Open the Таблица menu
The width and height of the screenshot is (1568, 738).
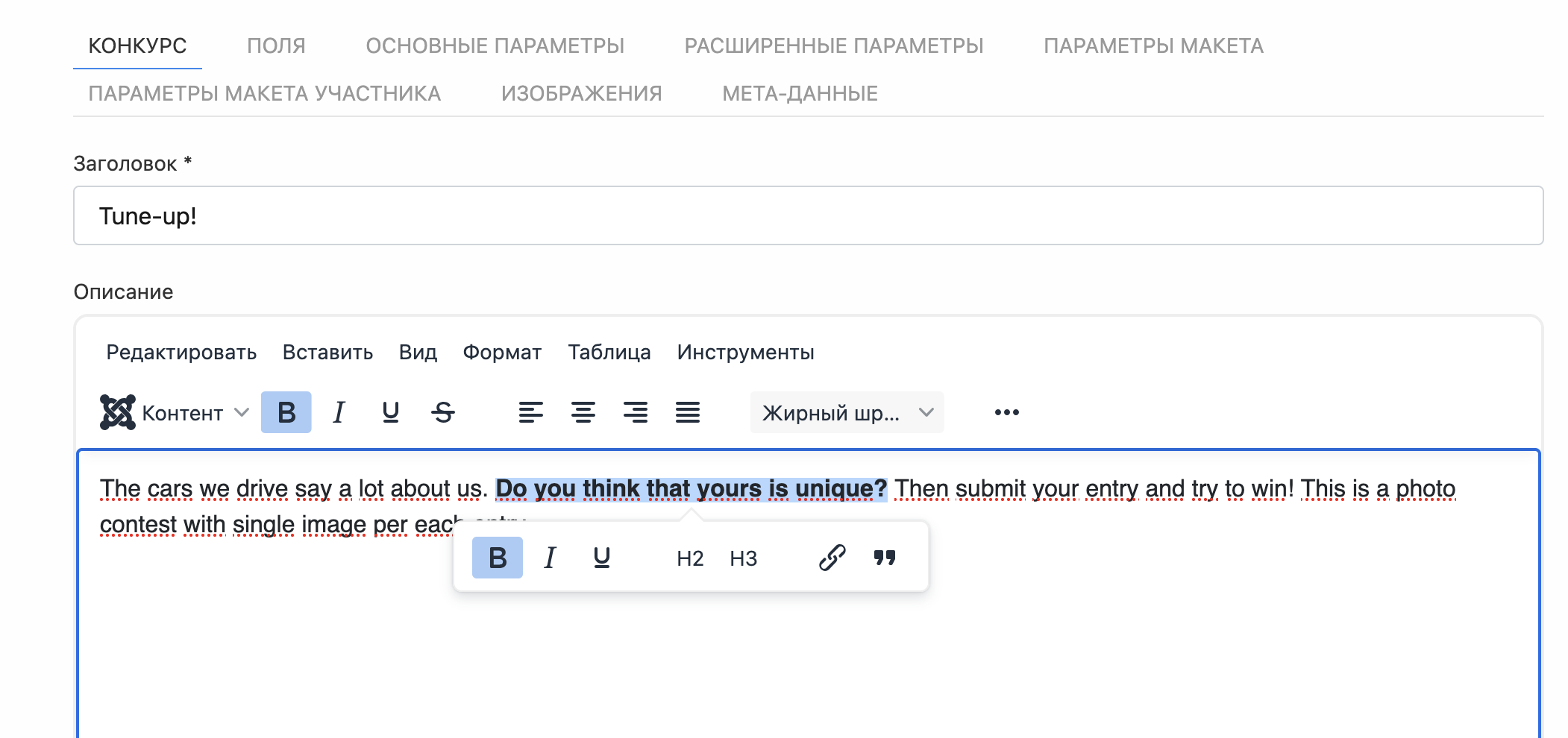[609, 352]
